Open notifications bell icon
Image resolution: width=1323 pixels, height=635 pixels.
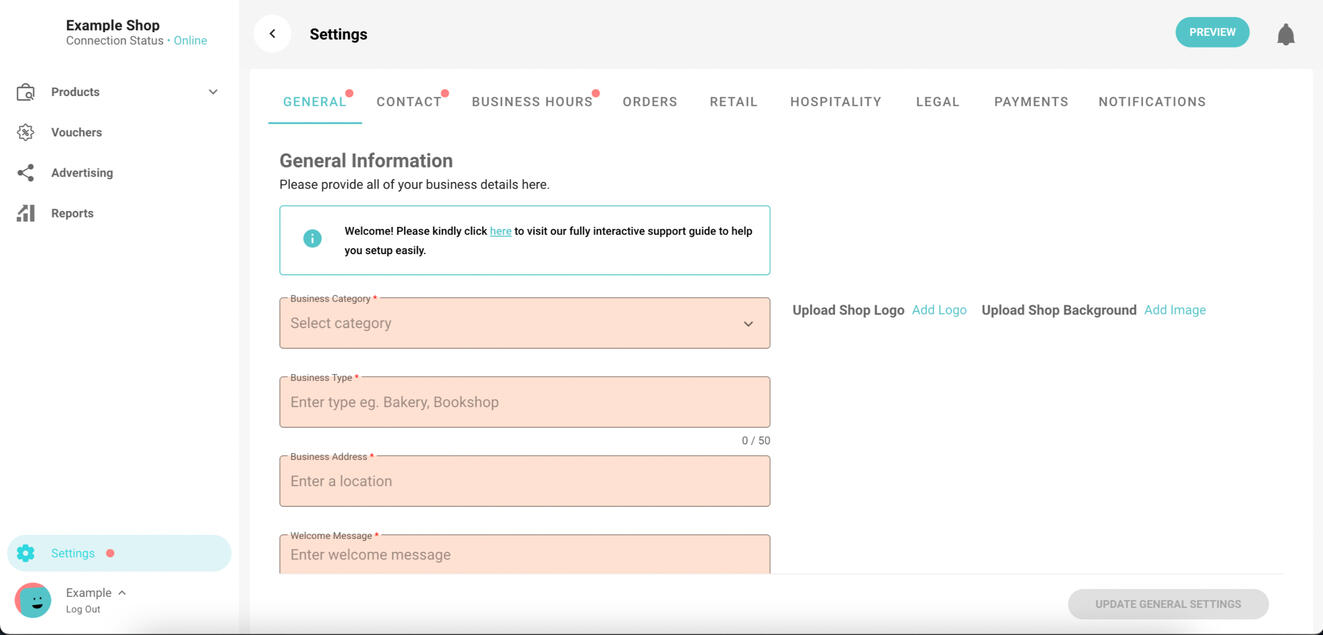(x=1285, y=35)
